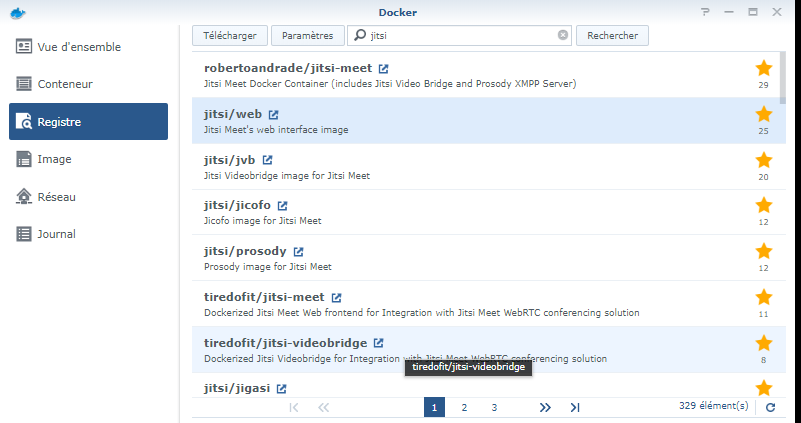Open external link icon next to jitsi/jvb

[x=267, y=160]
